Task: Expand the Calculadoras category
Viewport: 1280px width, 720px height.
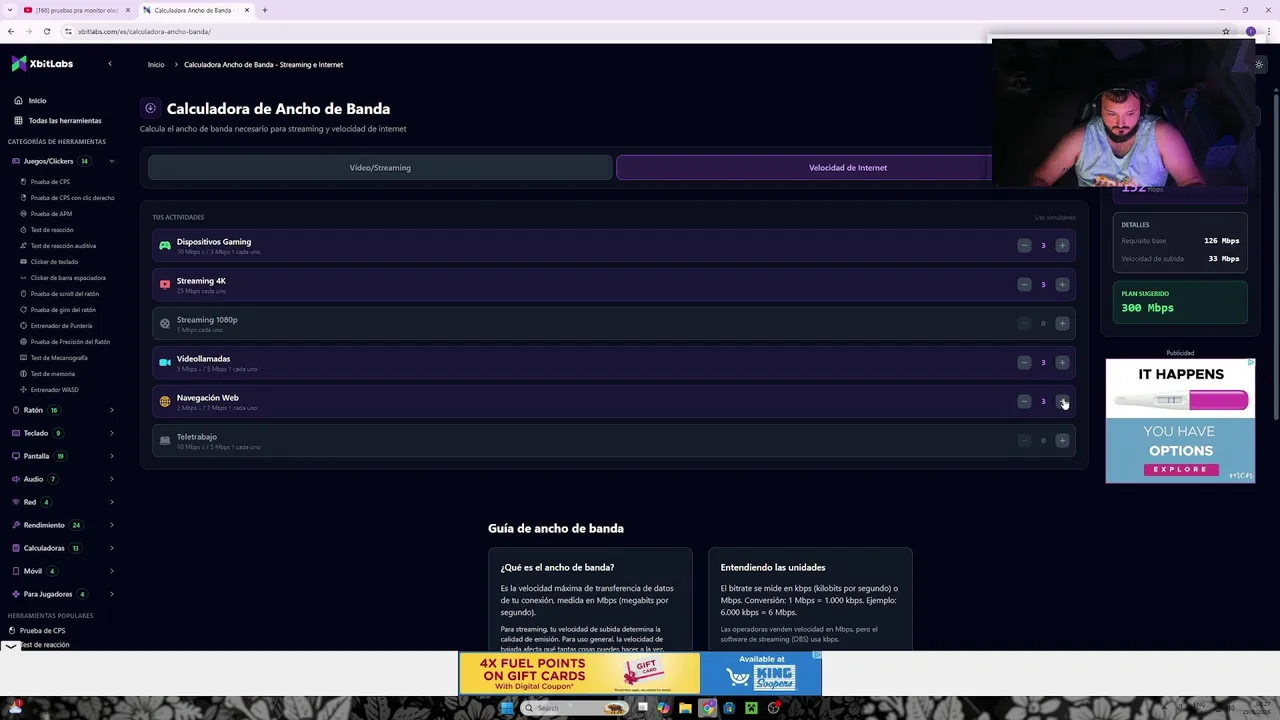Action: point(62,548)
